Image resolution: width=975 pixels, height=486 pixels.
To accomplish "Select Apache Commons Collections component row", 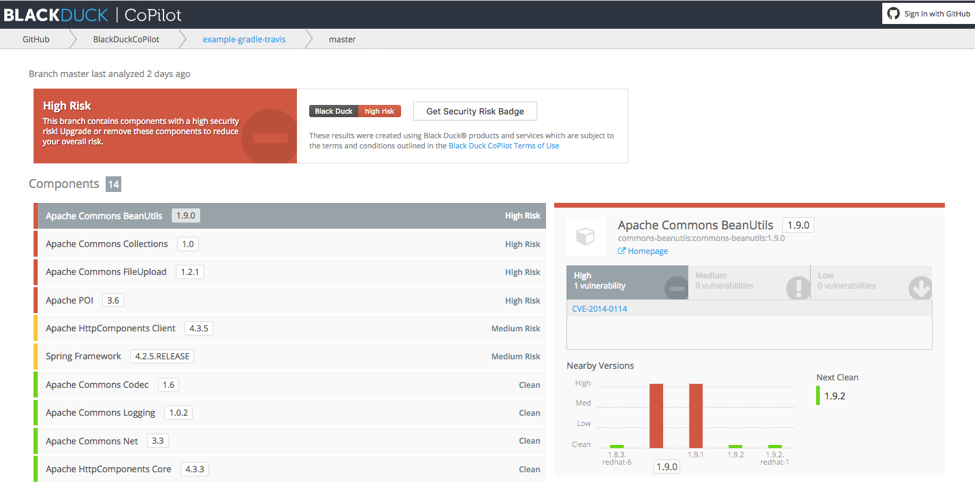I will 290,244.
